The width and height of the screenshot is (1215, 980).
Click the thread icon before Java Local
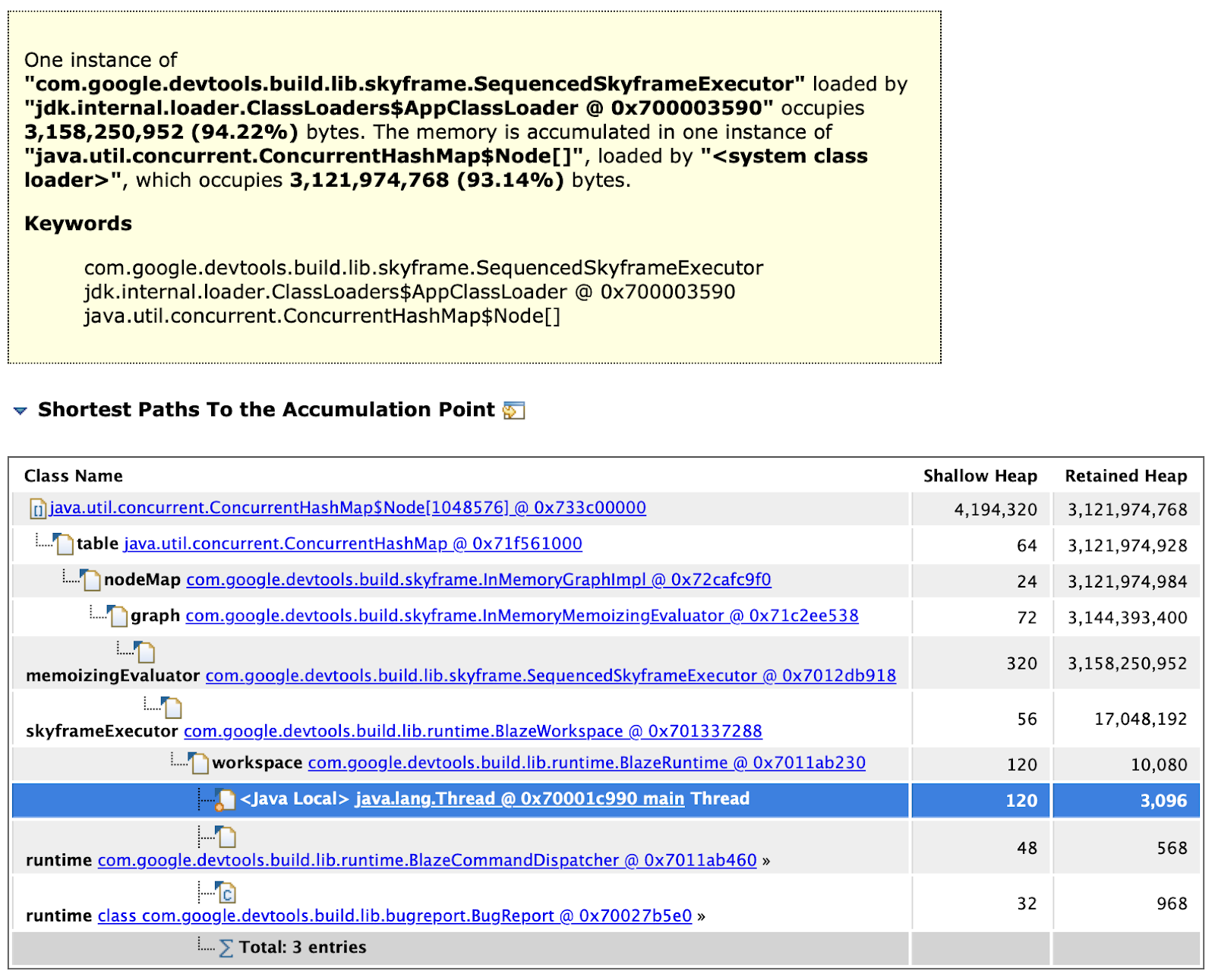click(x=225, y=799)
